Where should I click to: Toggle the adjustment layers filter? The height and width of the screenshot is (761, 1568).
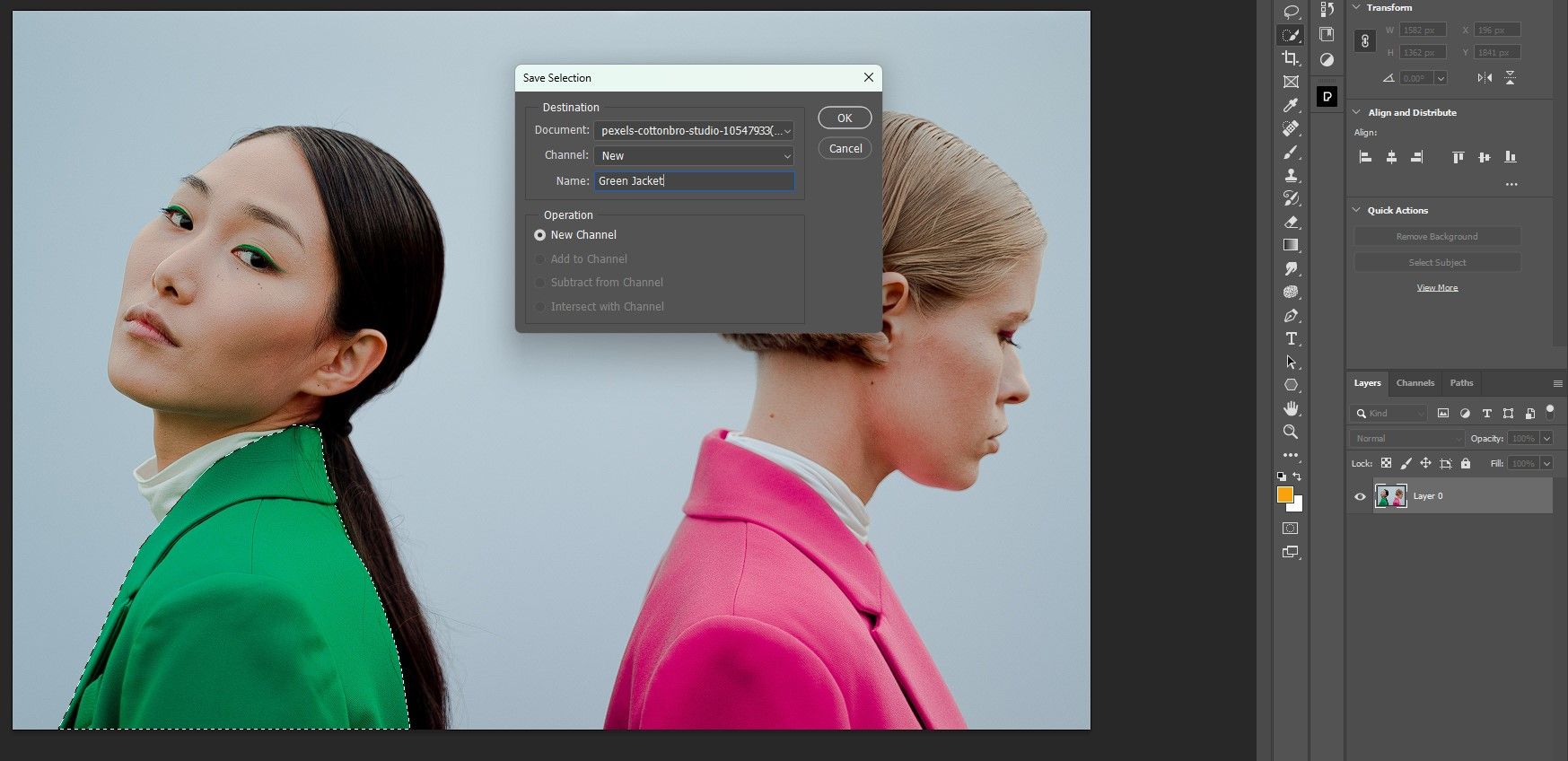1465,414
